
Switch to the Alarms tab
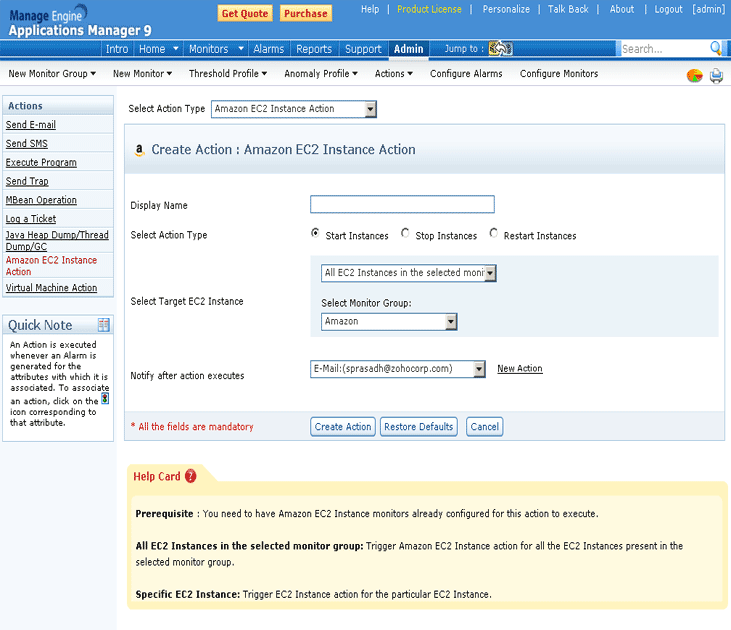click(x=269, y=49)
